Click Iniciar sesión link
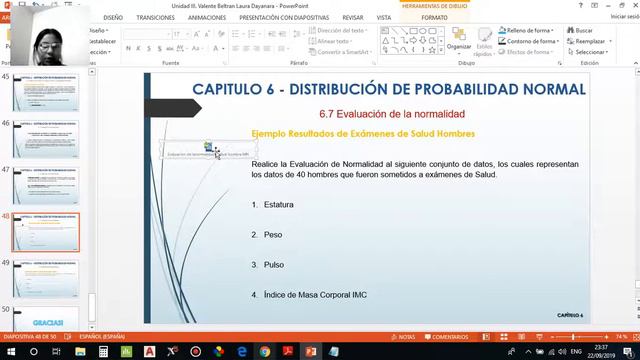 pos(625,16)
